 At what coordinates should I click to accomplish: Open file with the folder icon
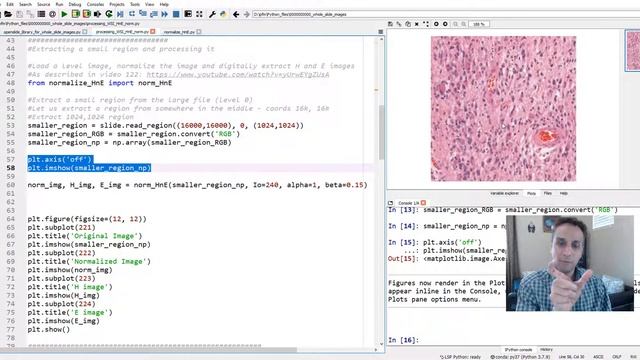pos(8,14)
